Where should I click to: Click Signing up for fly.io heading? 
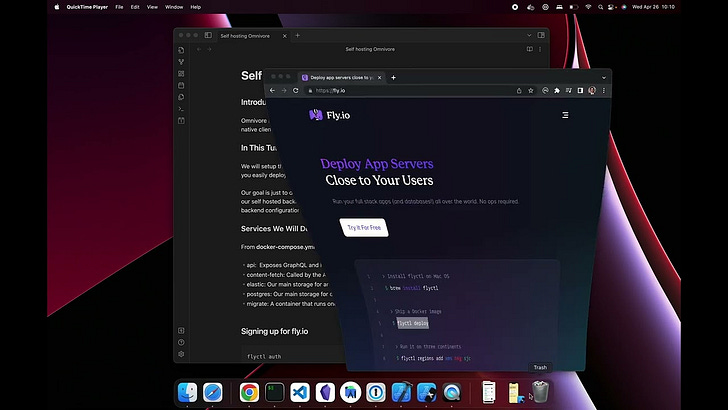tap(274, 331)
